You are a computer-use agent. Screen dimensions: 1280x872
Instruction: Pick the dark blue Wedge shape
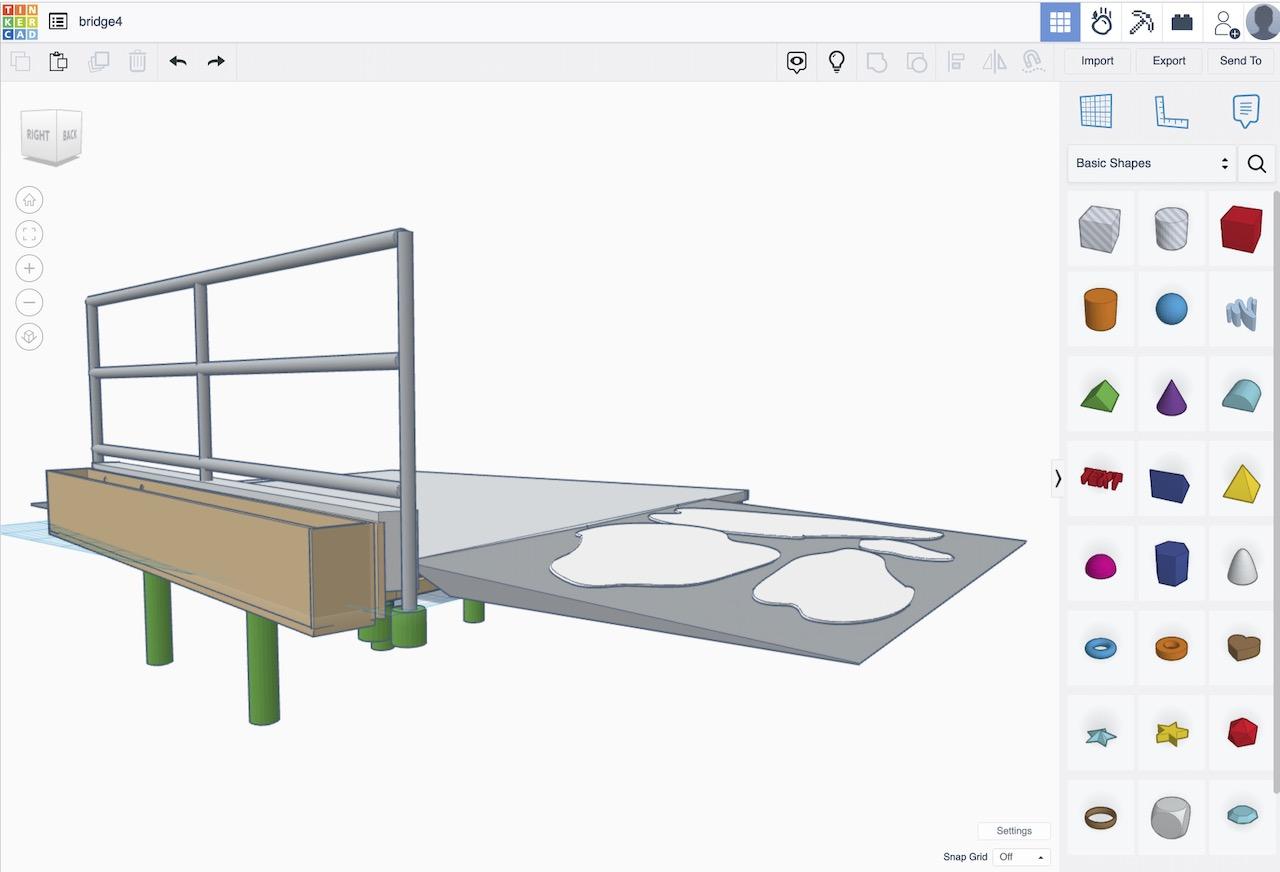[1171, 485]
